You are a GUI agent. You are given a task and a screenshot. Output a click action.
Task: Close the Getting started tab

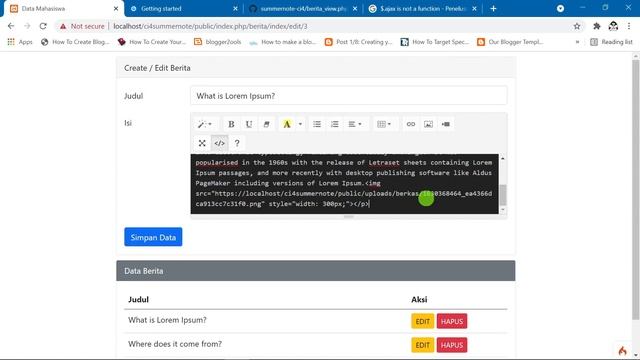pyautogui.click(x=235, y=9)
